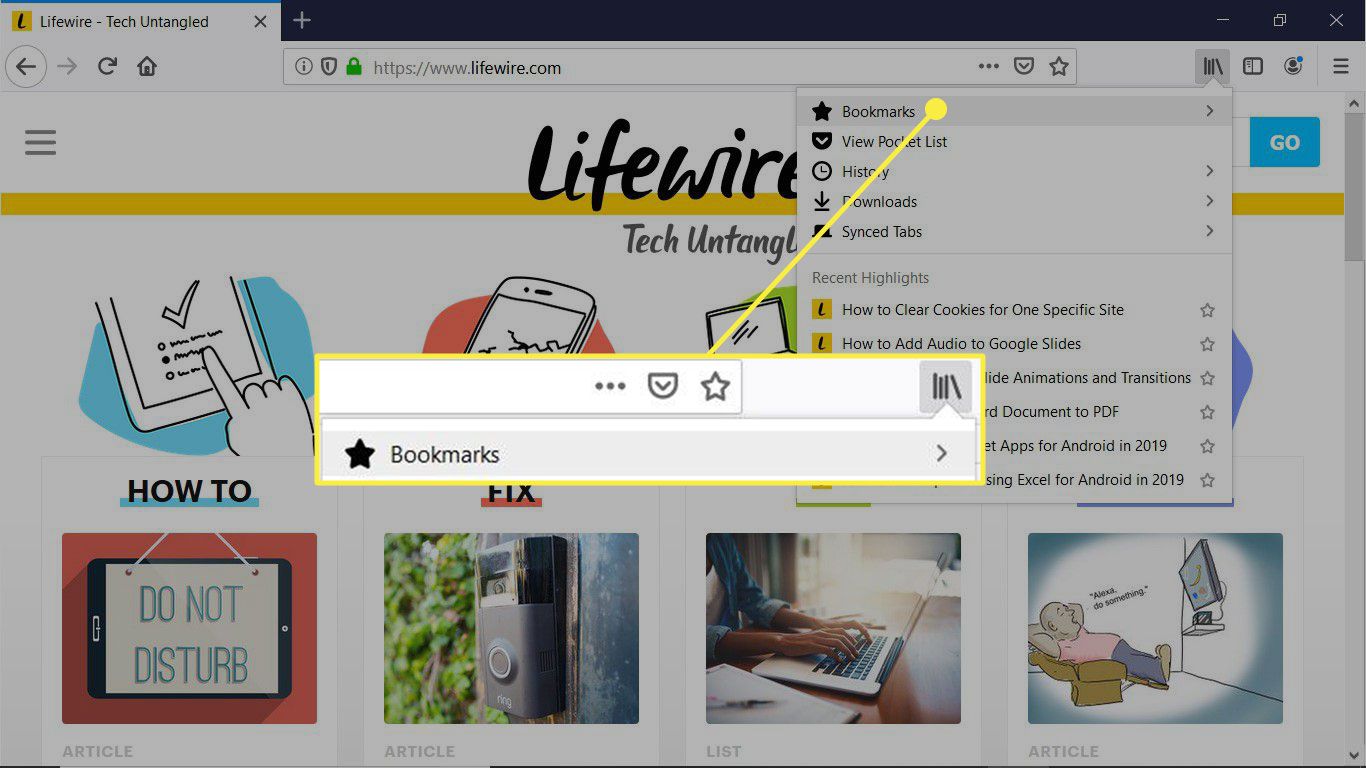Viewport: 1366px width, 768px height.
Task: Open the laptop typing list thumbnail
Action: 833,628
